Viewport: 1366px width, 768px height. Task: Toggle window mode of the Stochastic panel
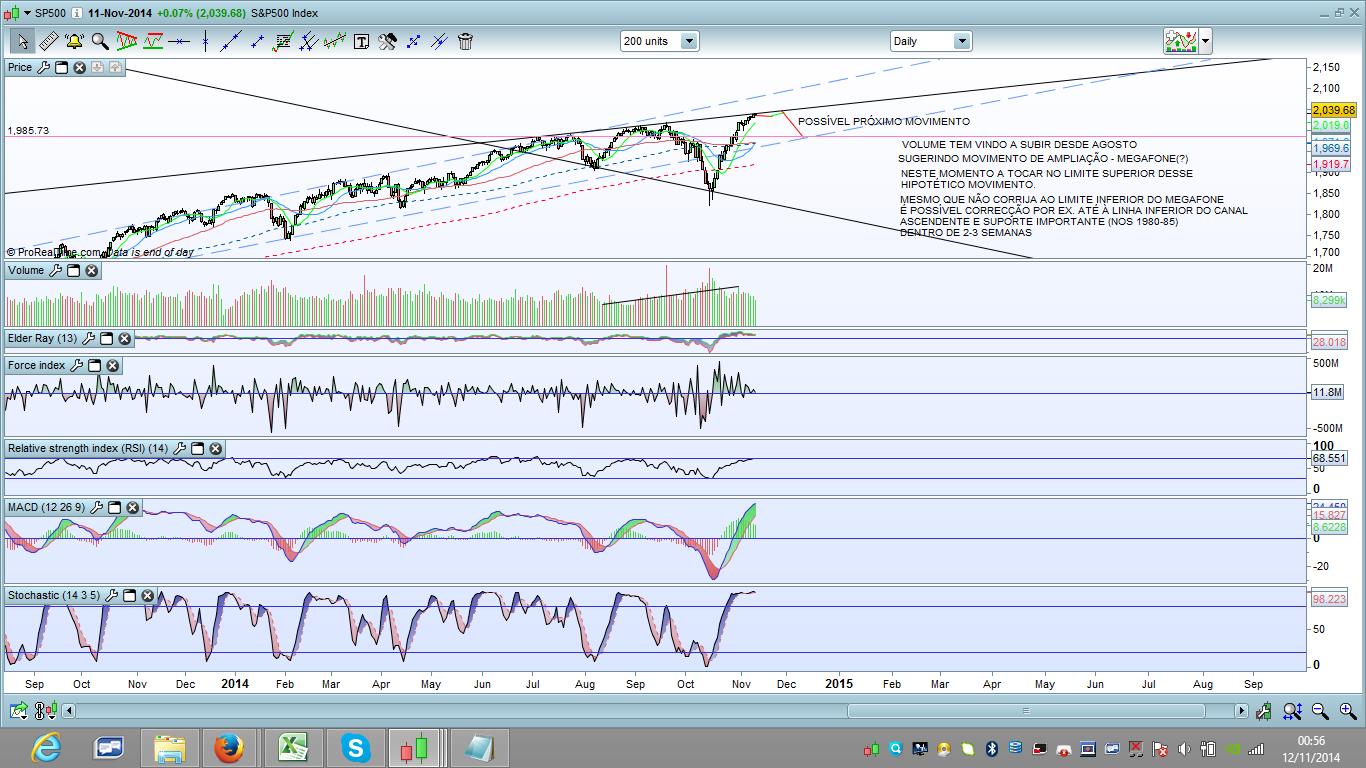(129, 596)
